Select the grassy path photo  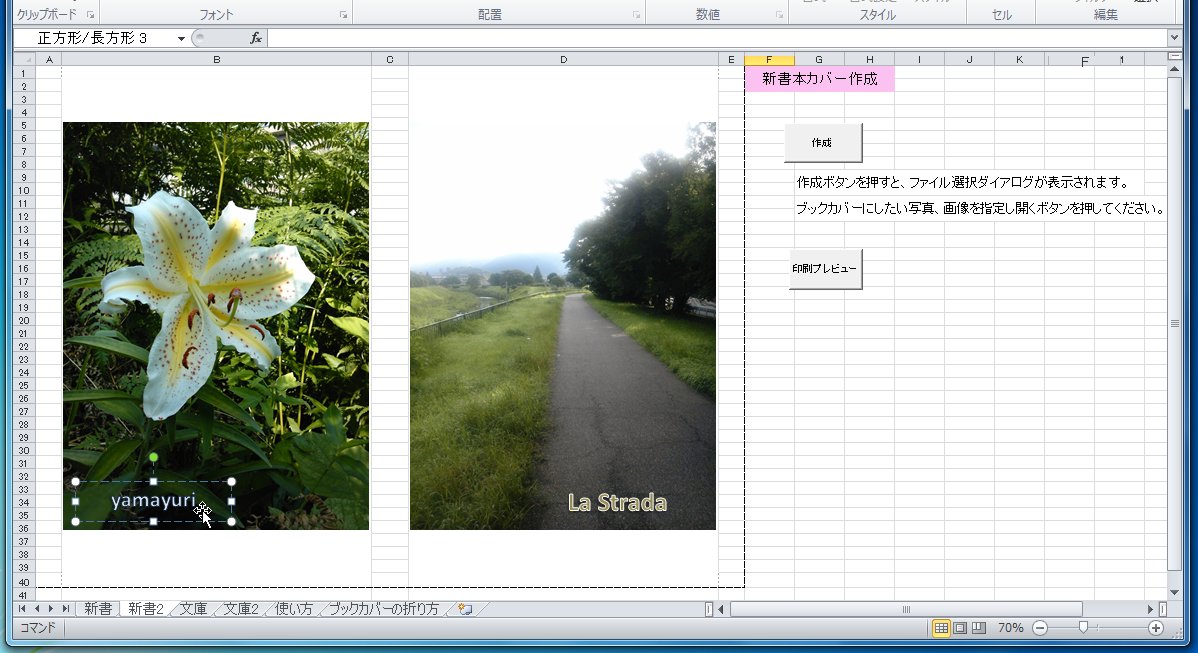(x=562, y=325)
